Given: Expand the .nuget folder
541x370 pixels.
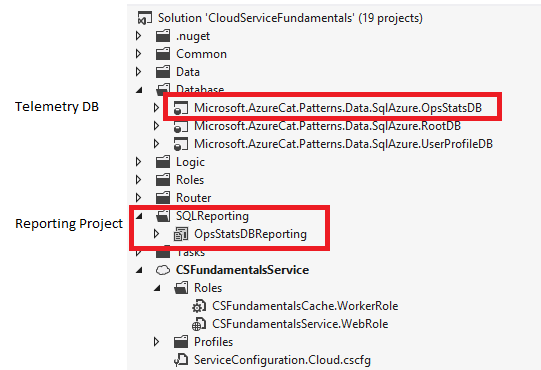Looking at the screenshot, I should pos(139,36).
